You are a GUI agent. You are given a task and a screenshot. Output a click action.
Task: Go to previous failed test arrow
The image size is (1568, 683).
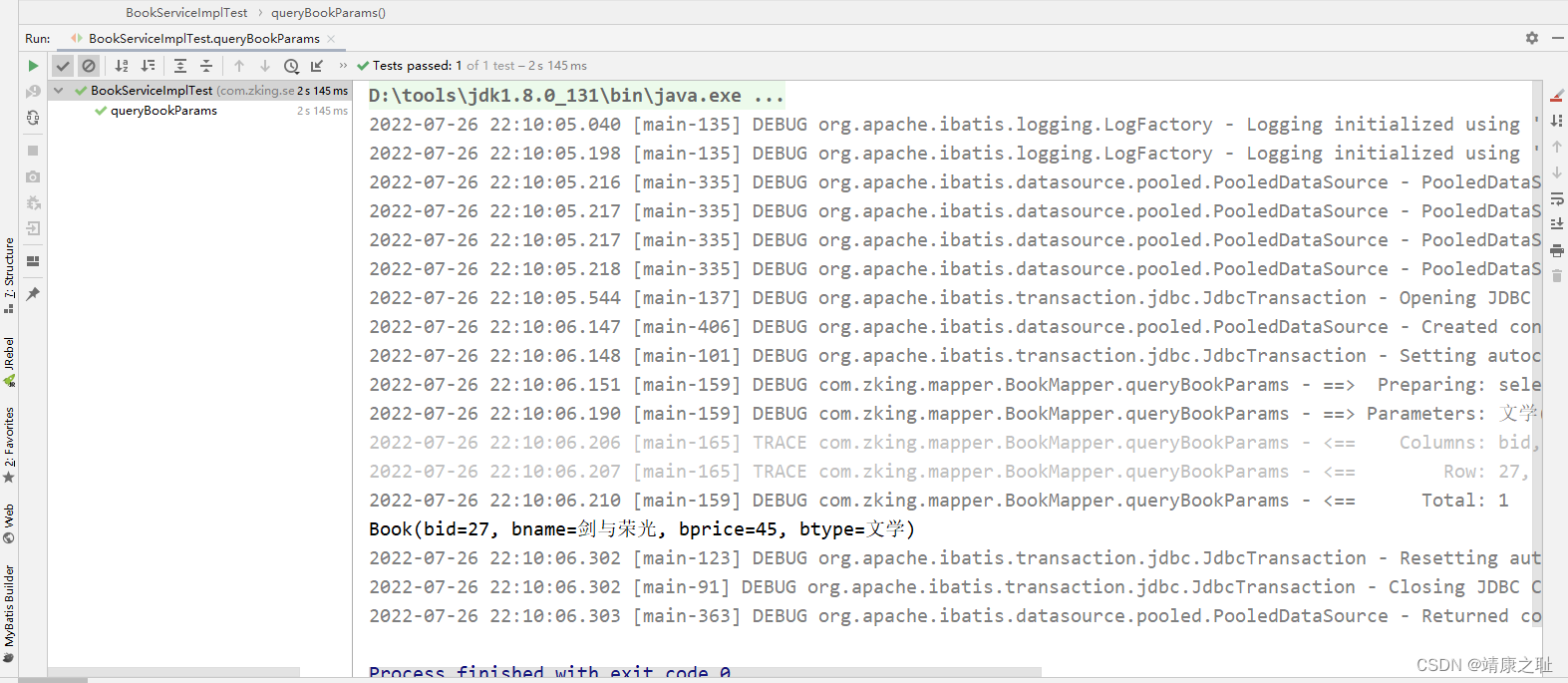[x=239, y=66]
